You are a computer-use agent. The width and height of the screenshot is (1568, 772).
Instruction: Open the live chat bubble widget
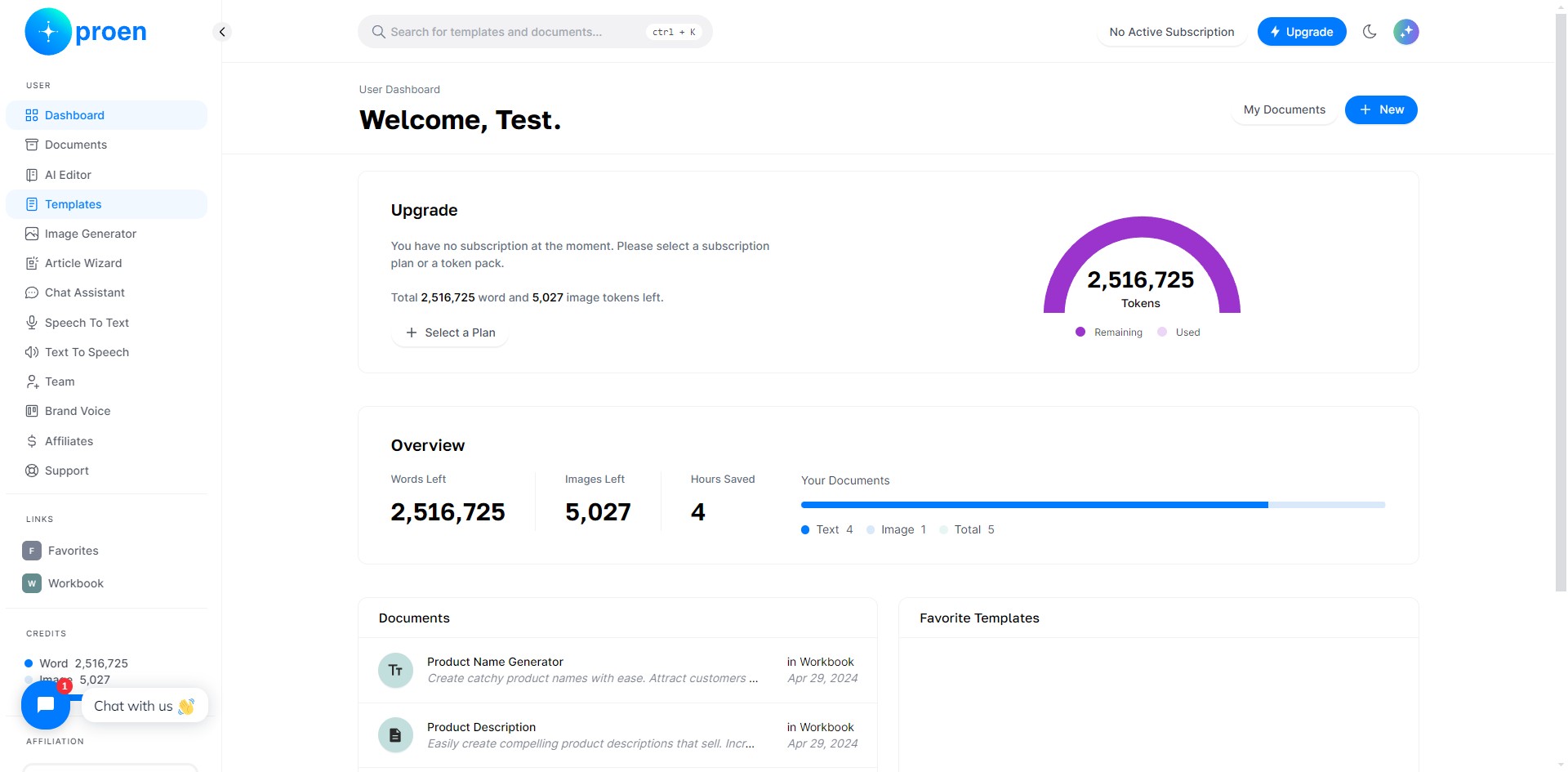tap(46, 705)
